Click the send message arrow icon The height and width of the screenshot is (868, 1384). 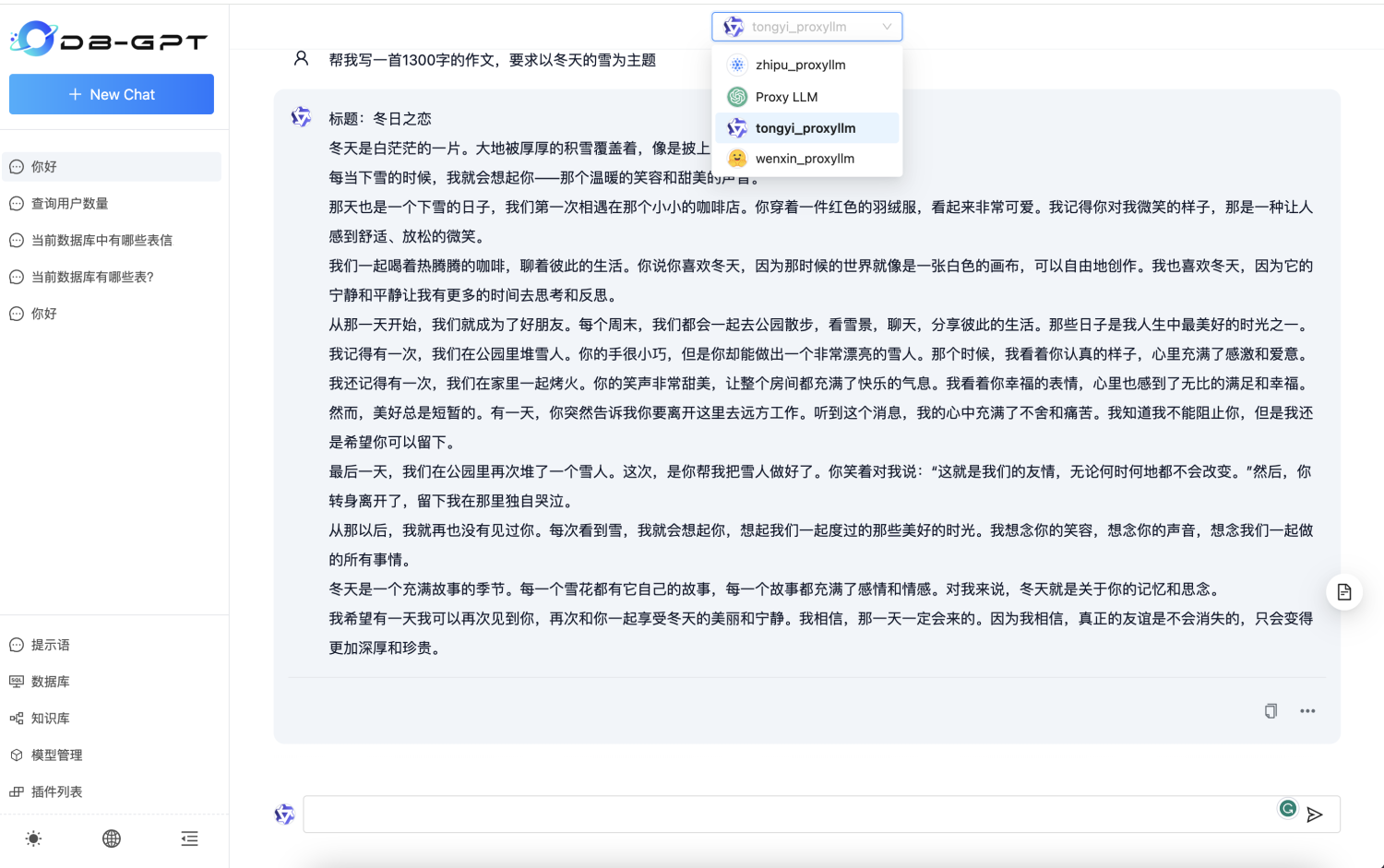[x=1316, y=814]
